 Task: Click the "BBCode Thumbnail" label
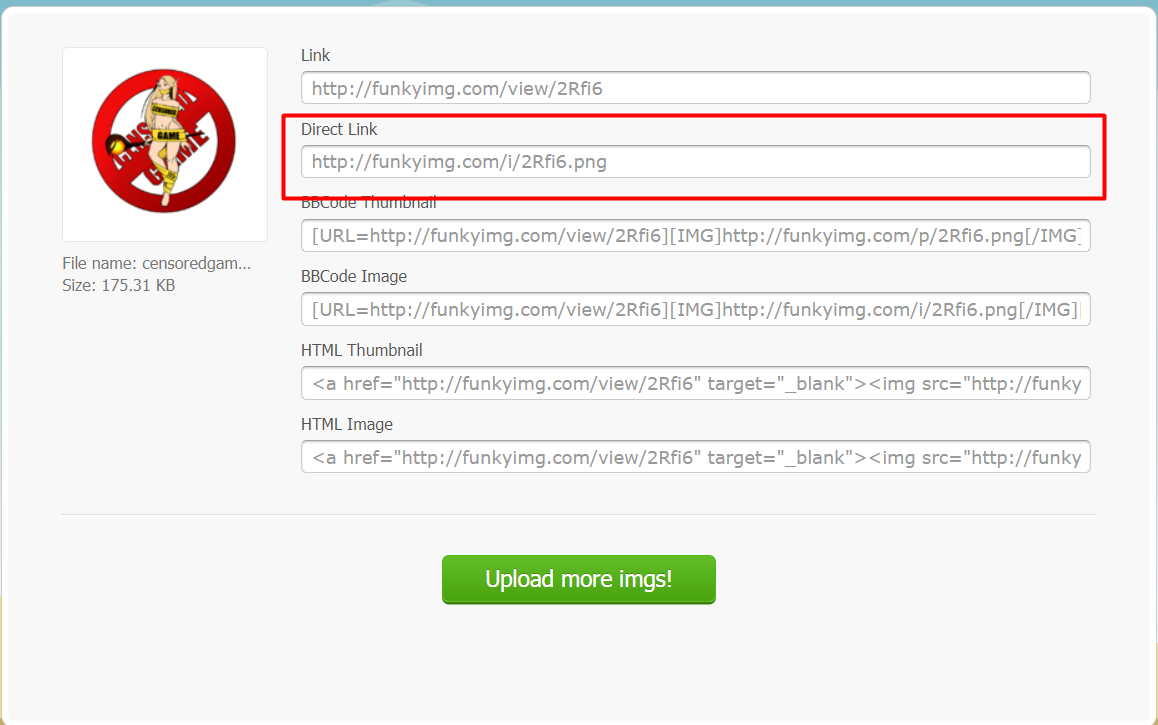click(368, 203)
